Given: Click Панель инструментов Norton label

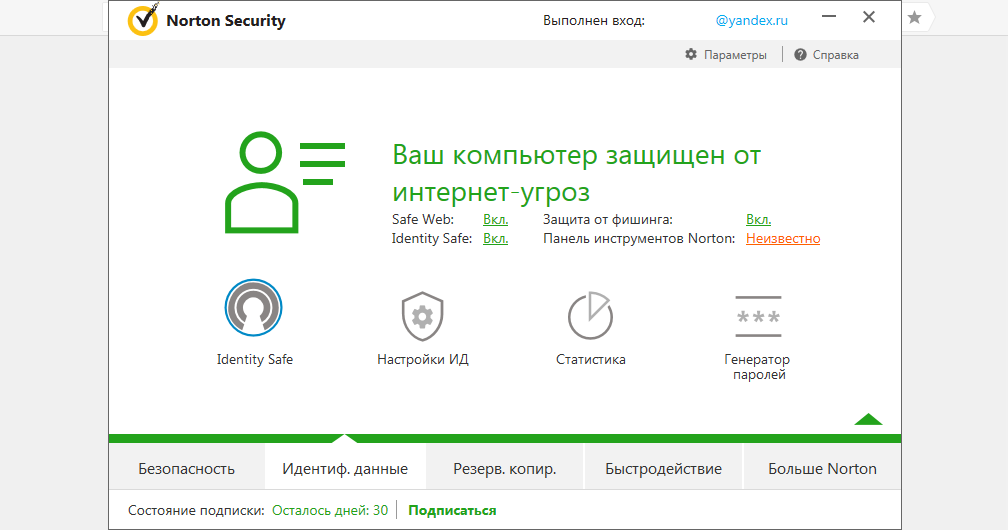Looking at the screenshot, I should 639,239.
